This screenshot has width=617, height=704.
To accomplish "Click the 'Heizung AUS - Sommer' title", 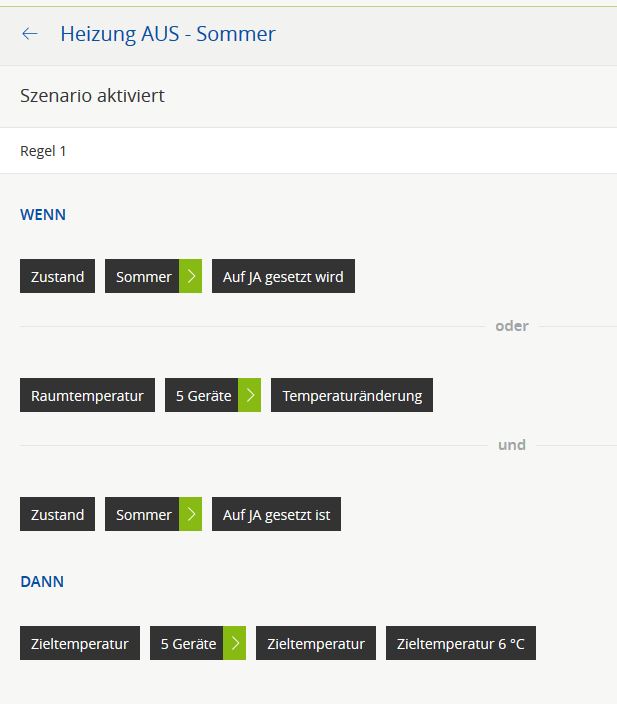I will pos(168,34).
